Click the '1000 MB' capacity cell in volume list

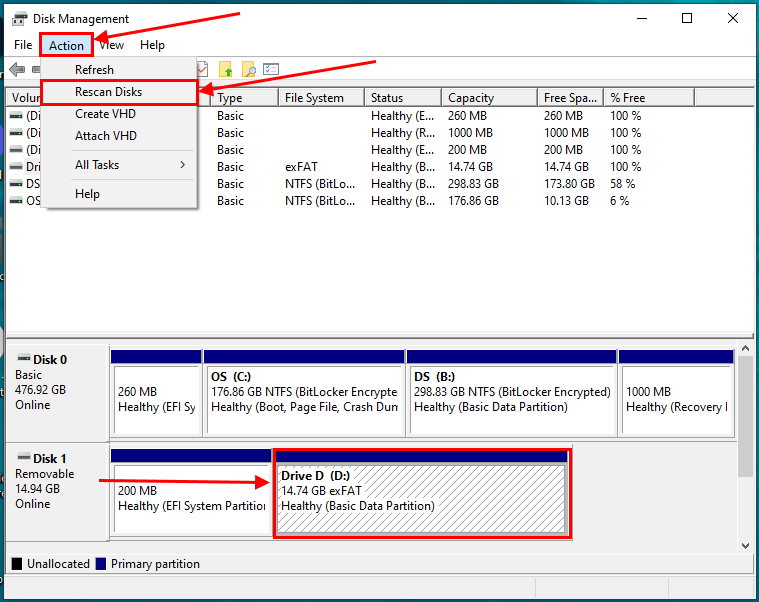click(470, 133)
